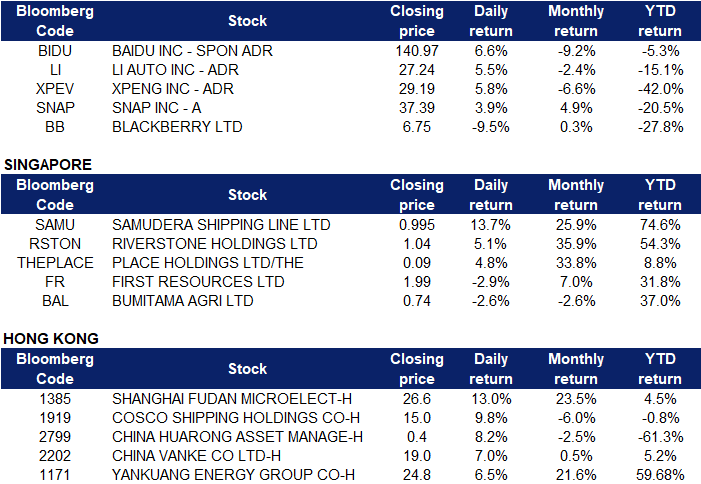Click COSCO SHIPPING HOLDINGS CO-H stock name
Viewport: 701px width, 484px height.
[235, 418]
